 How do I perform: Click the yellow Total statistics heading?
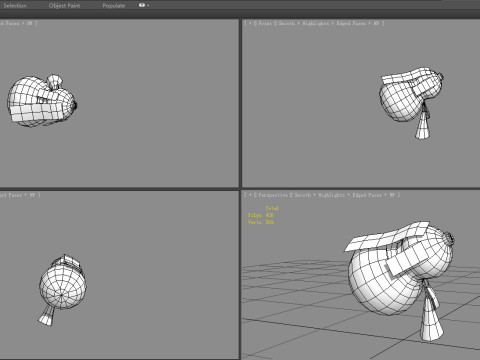point(272,208)
